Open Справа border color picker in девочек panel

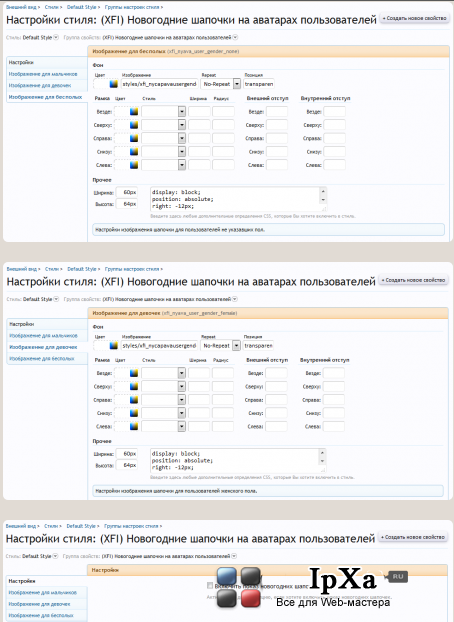point(134,399)
